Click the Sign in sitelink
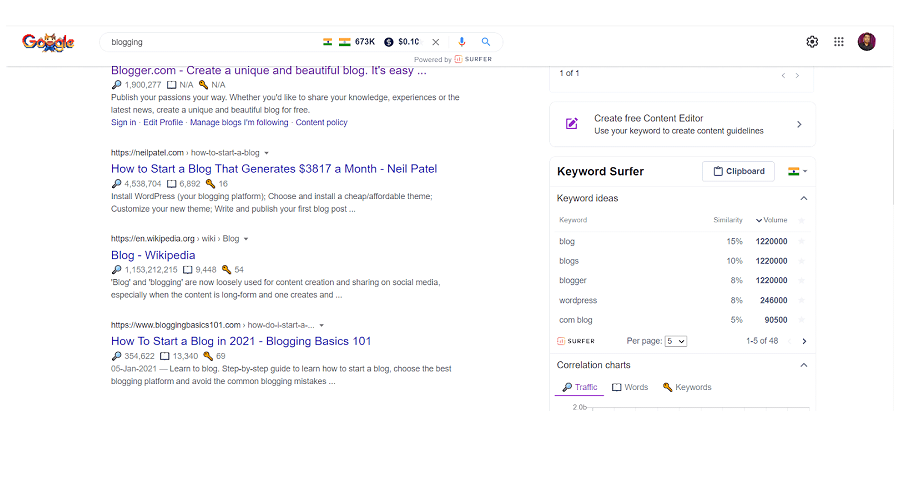Image resolution: width=924 pixels, height=485 pixels. pyautogui.click(x=123, y=123)
